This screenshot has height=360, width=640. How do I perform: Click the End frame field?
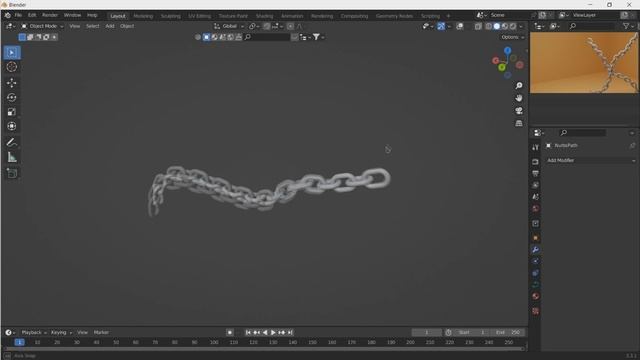508,333
